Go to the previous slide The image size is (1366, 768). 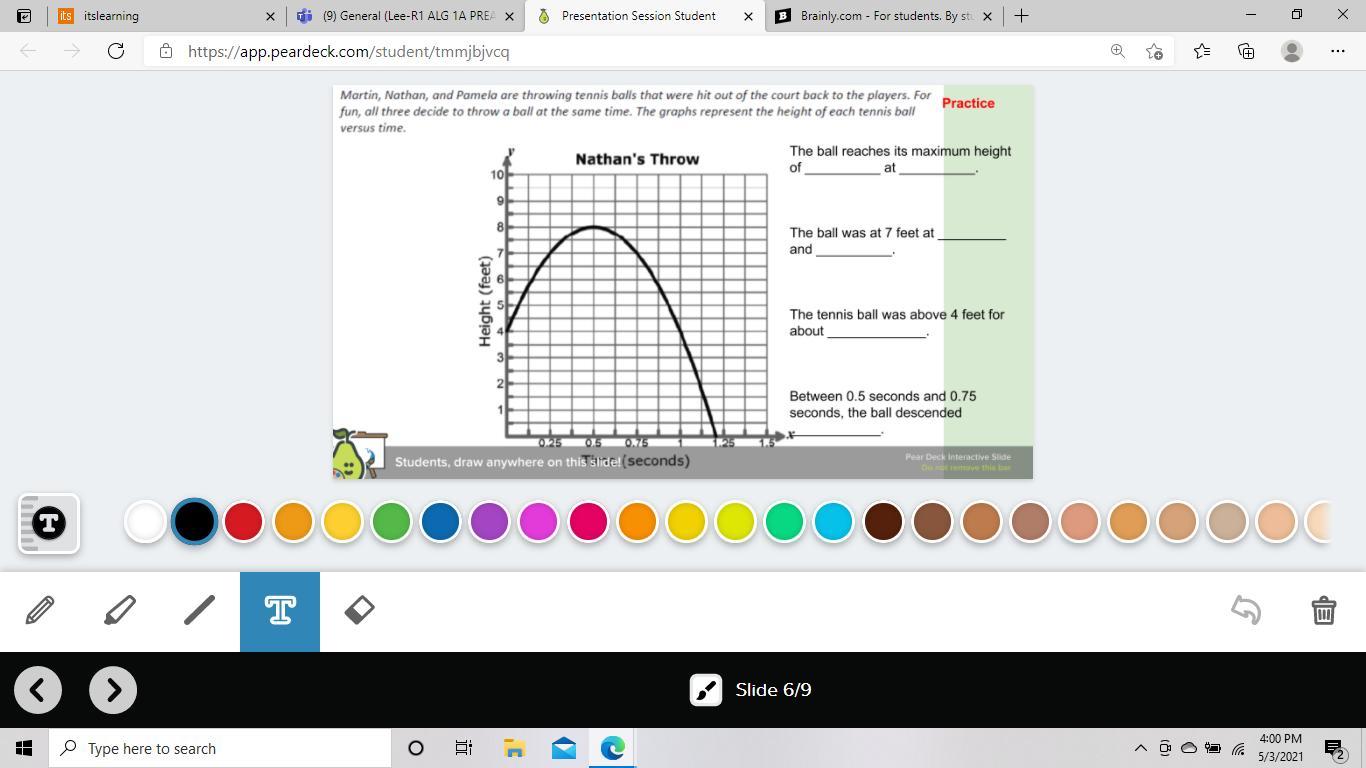click(x=38, y=690)
